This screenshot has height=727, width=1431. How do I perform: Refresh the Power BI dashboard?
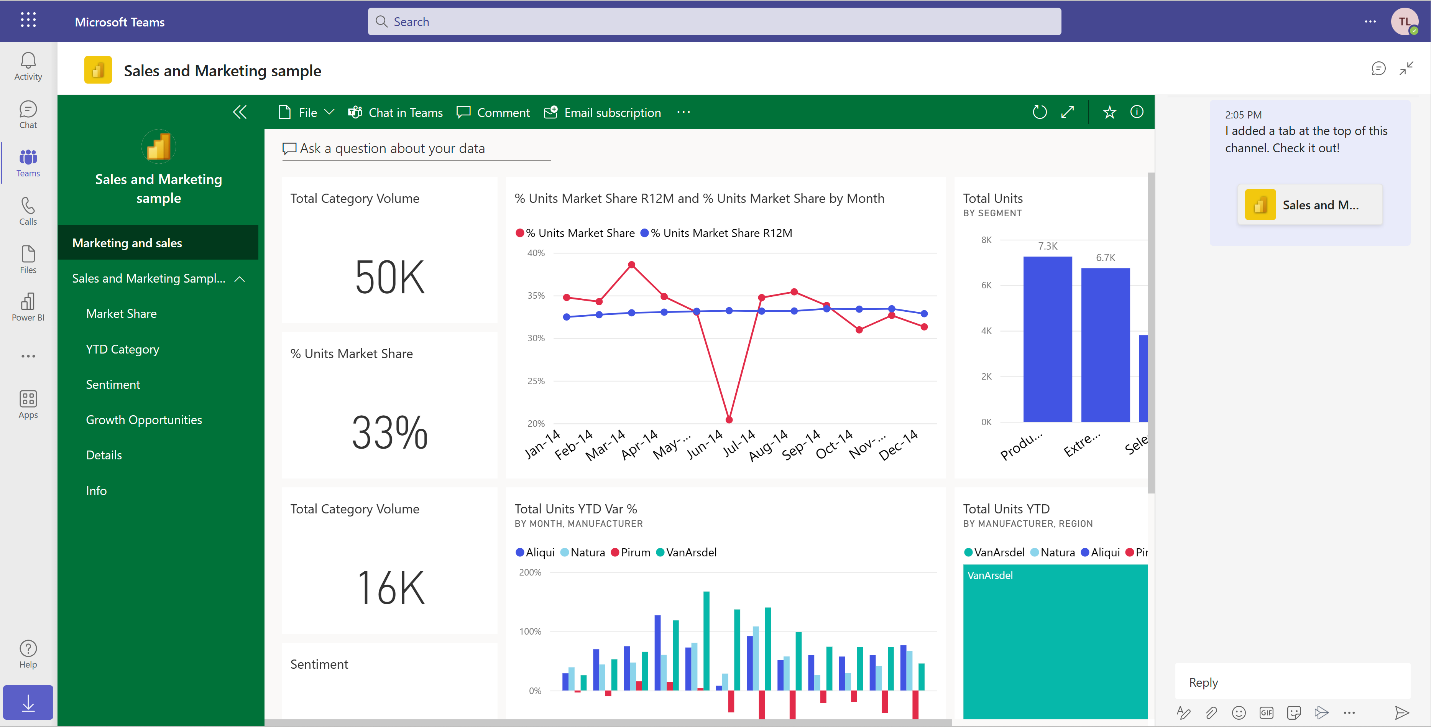pyautogui.click(x=1040, y=112)
